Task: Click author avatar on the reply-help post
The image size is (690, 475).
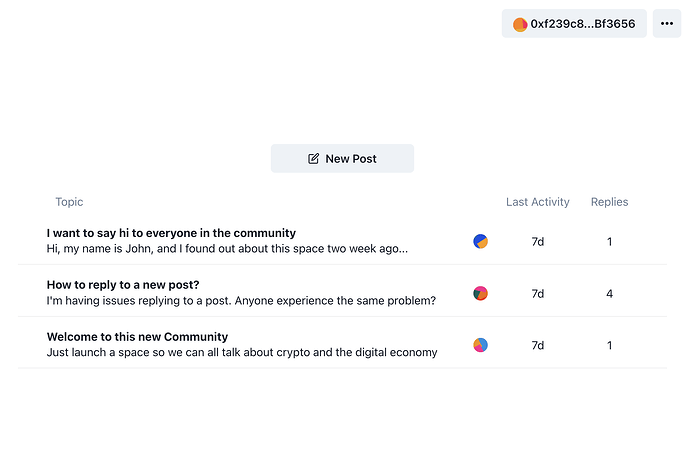Action: pyautogui.click(x=480, y=293)
